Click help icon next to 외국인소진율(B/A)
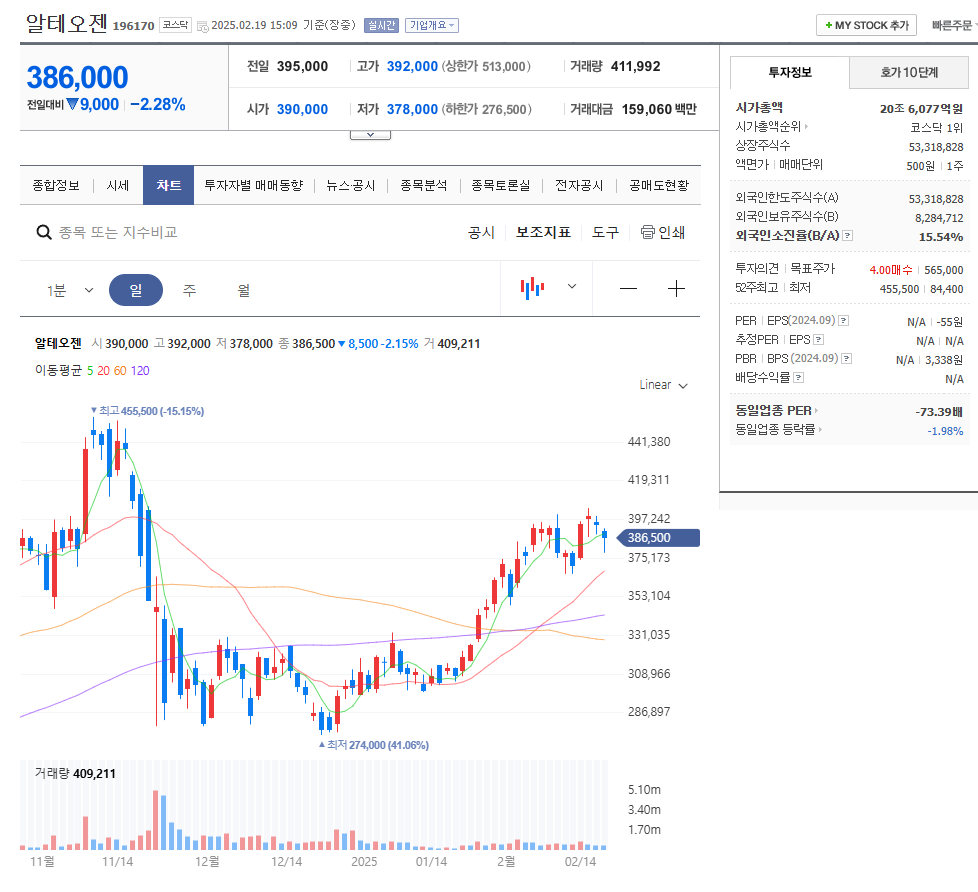This screenshot has height=892, width=978. coord(847,236)
